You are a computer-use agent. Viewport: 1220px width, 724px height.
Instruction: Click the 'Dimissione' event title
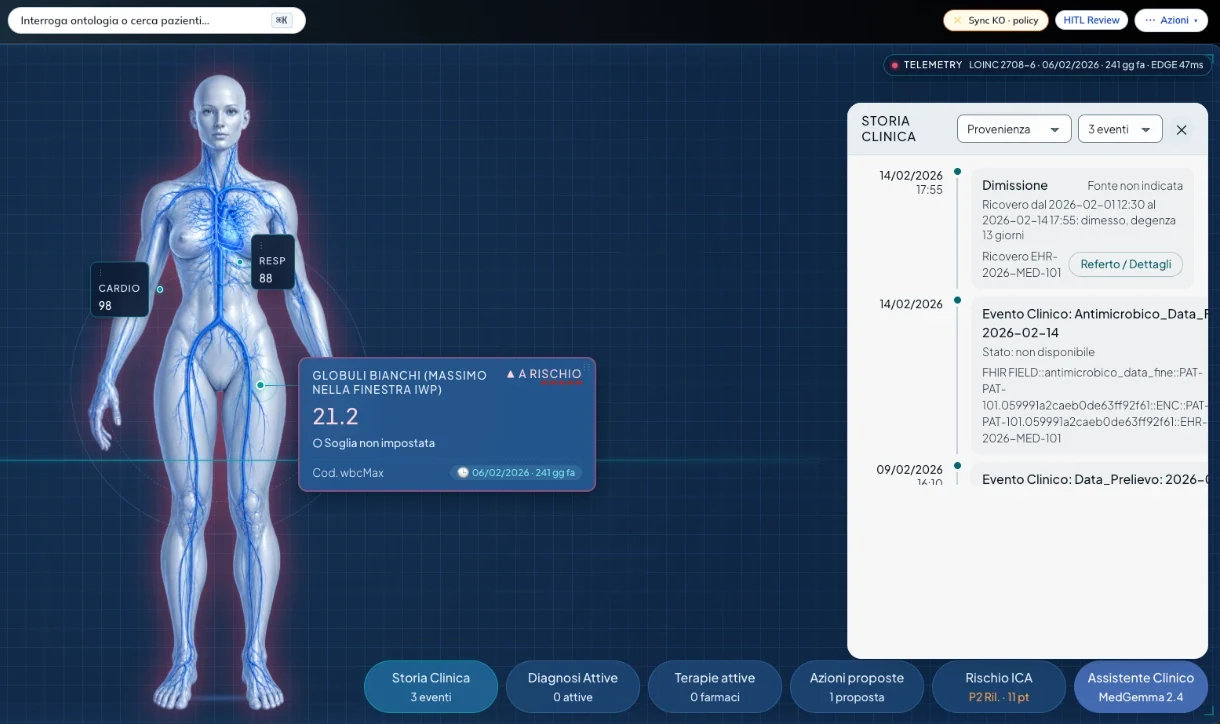tap(1015, 185)
